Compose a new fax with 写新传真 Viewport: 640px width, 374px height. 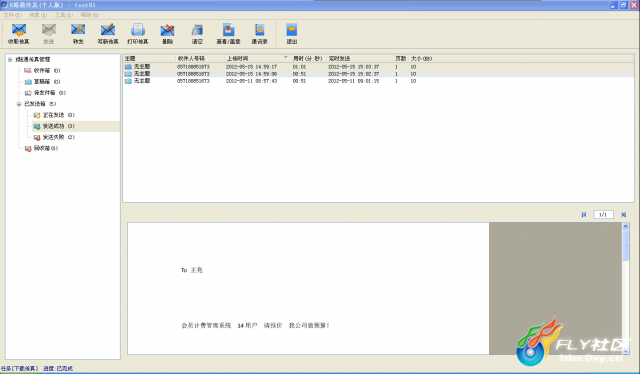(x=108, y=34)
